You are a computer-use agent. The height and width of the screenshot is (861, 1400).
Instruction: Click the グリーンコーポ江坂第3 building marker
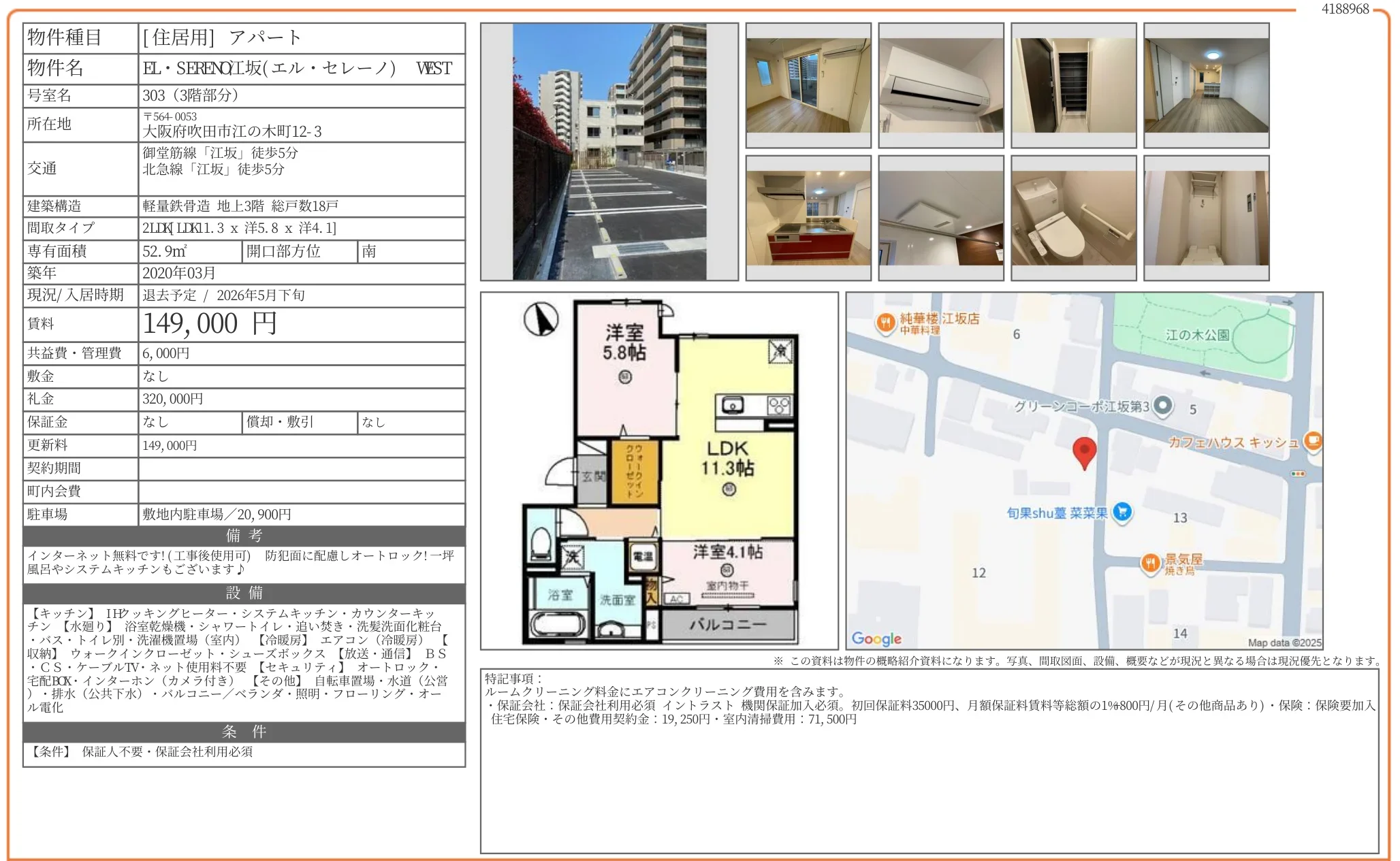pos(1162,406)
